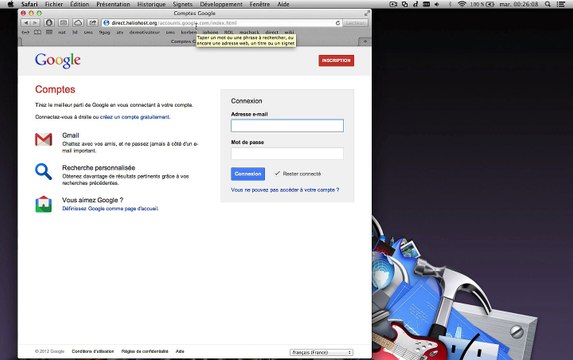The image size is (573, 360).
Task: Click the Share toolbar icon
Action: click(x=92, y=23)
